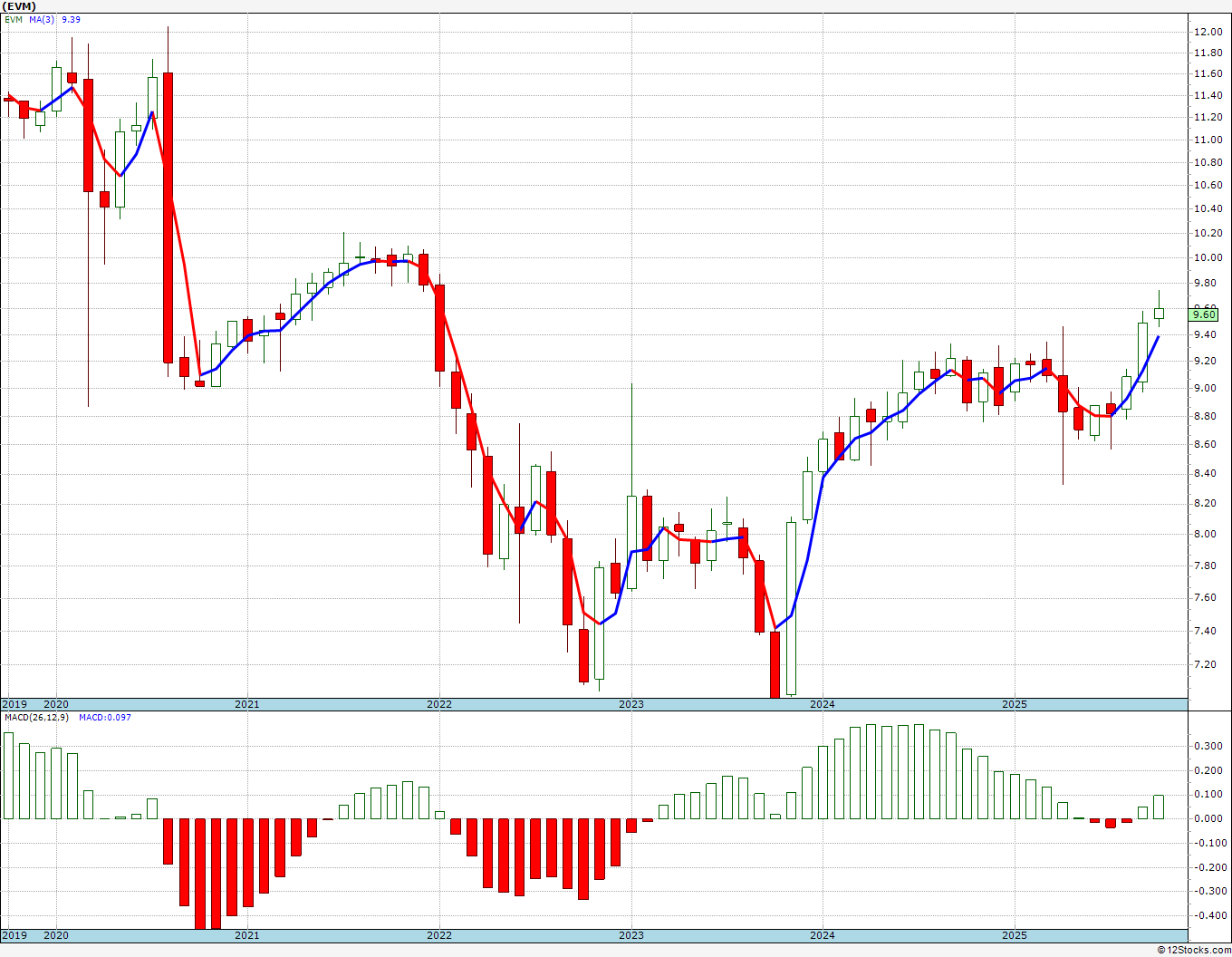
Task: Click 2022 on the price chart time axis
Action: pyautogui.click(x=439, y=704)
